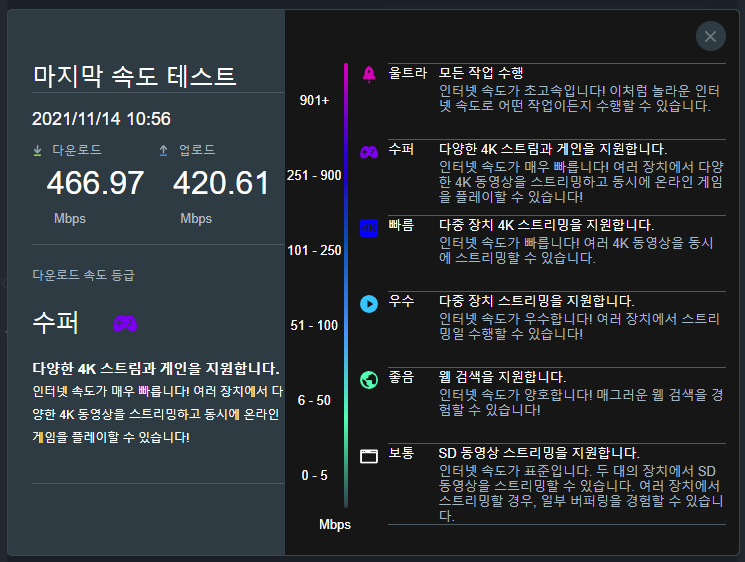
Task: Click the Super gamepad icon in the legend
Action: click(369, 152)
